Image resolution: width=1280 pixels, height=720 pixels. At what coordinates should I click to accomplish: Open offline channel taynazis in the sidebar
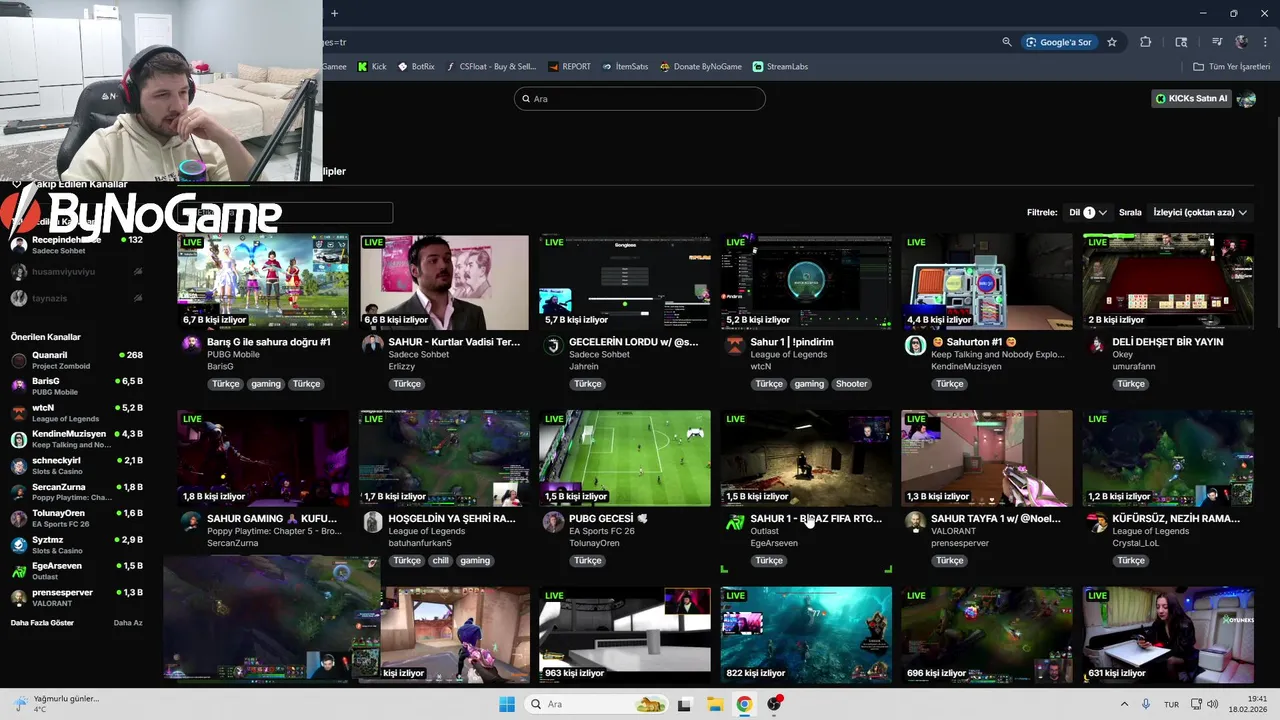click(76, 298)
